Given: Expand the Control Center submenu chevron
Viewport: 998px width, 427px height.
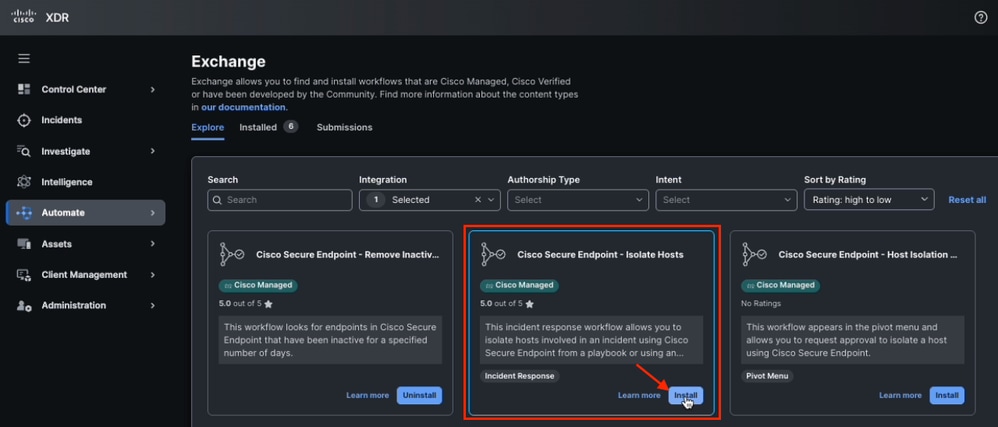Looking at the screenshot, I should (x=153, y=90).
